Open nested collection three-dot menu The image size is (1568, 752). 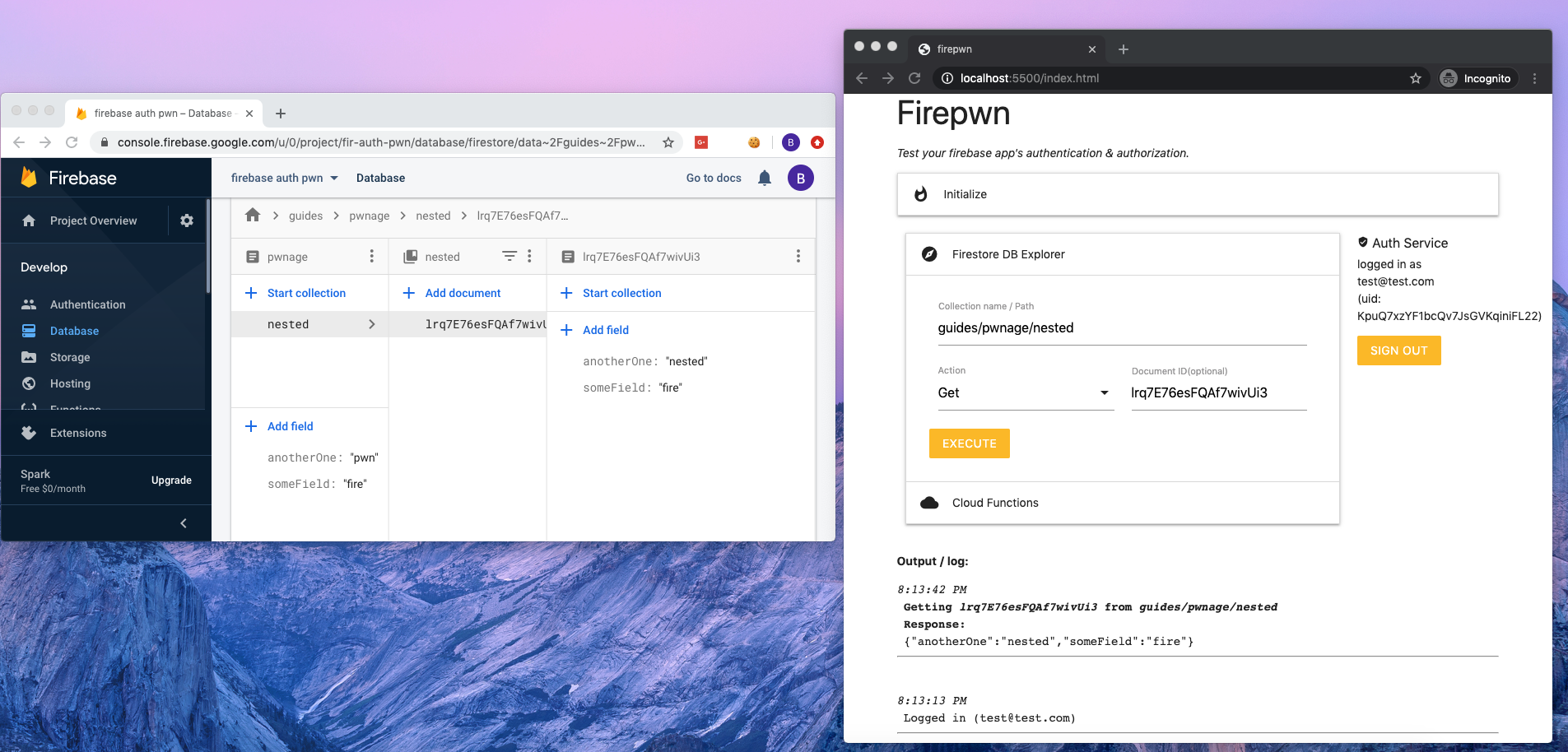[530, 256]
